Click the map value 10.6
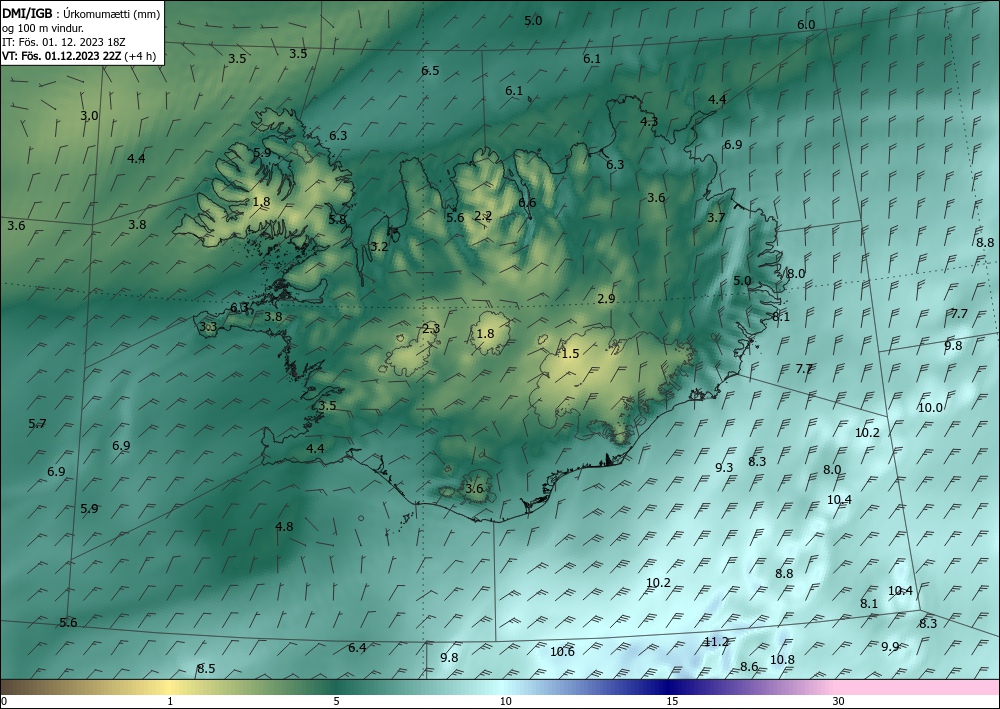Screen dimensions: 1000x709 pyautogui.click(x=562, y=652)
